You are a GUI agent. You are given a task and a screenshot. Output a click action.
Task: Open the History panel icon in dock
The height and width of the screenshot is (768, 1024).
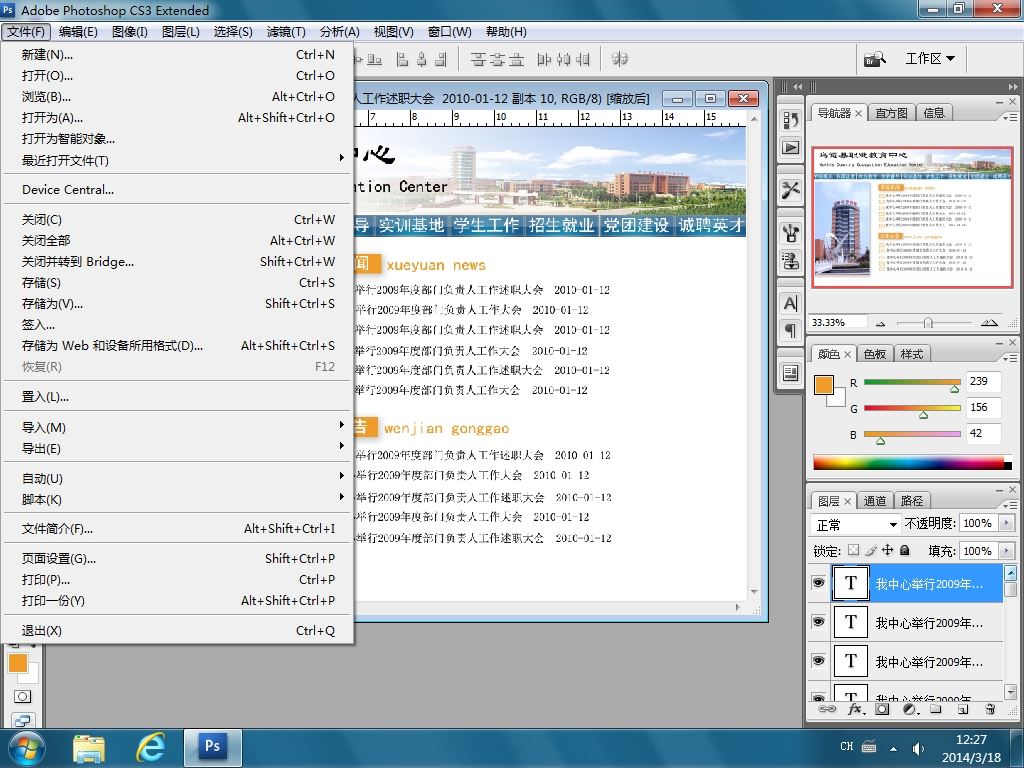(x=790, y=120)
